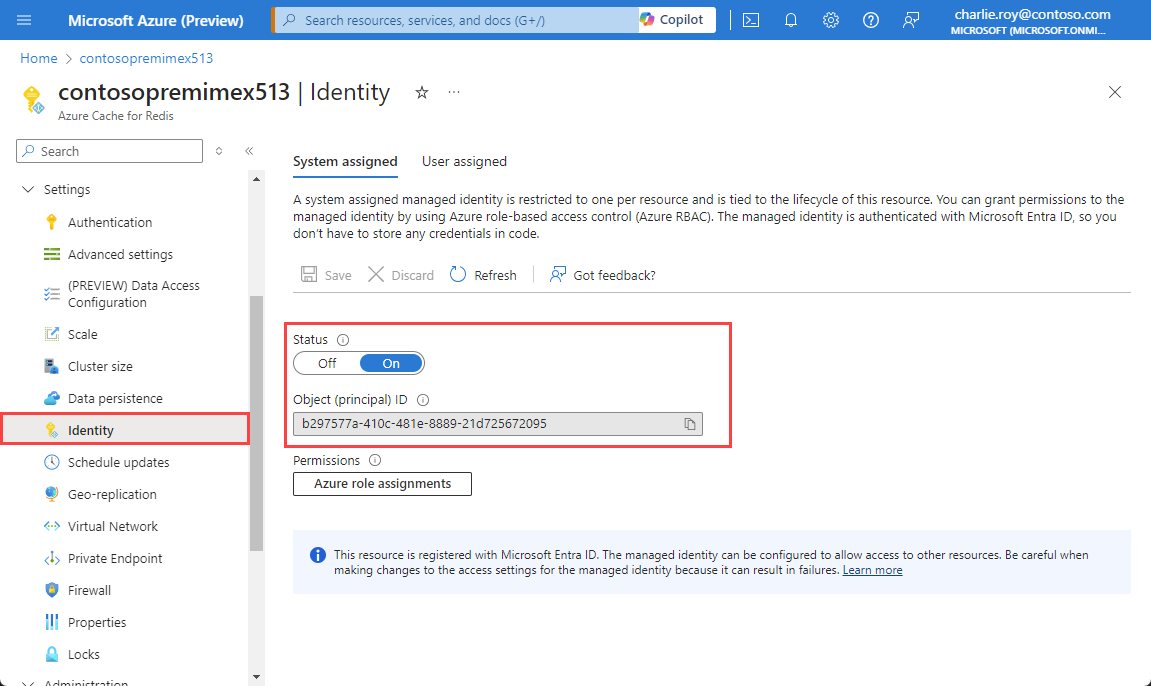This screenshot has height=686, width=1151.
Task: Open Got feedback? link
Action: point(603,275)
